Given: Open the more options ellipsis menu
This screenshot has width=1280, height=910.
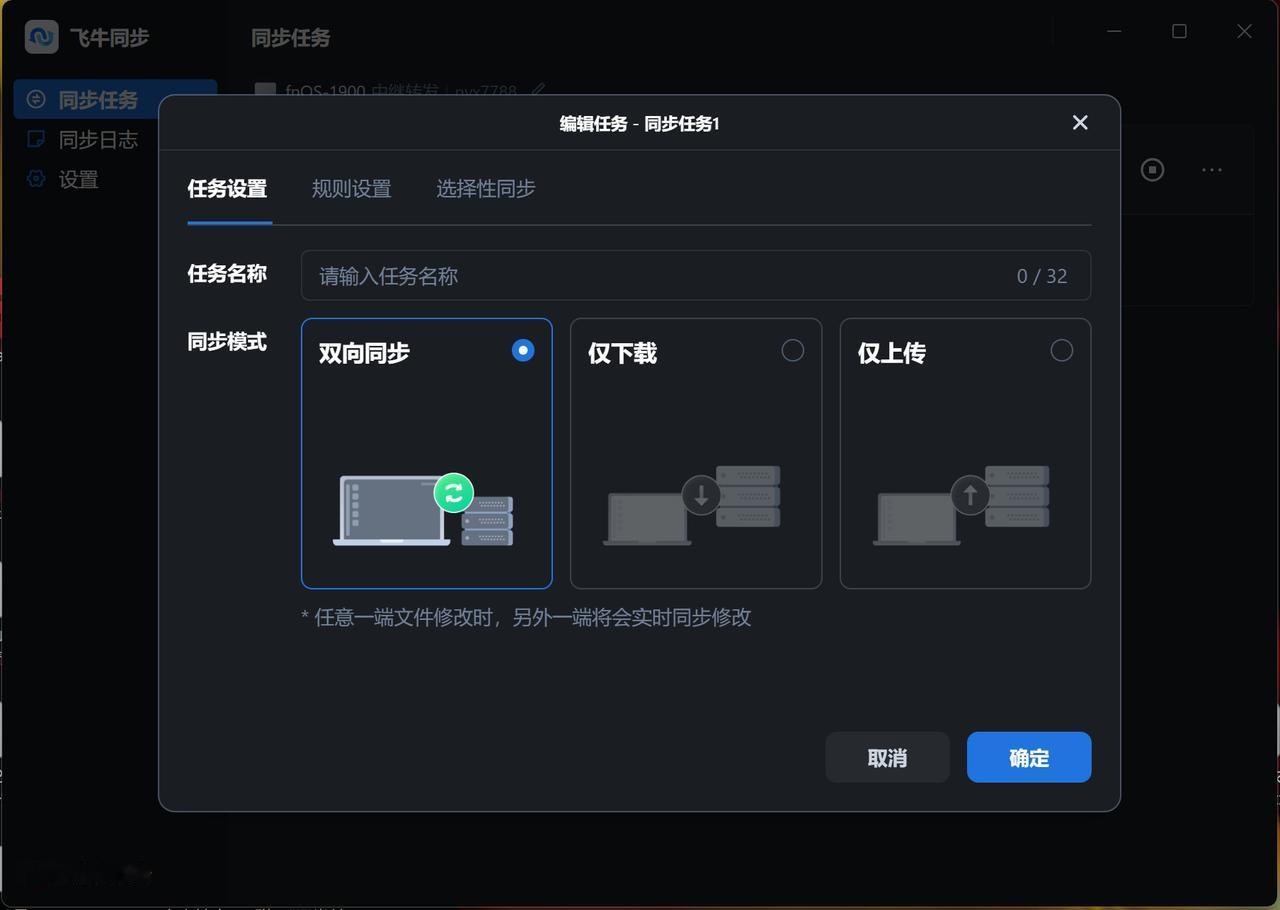Looking at the screenshot, I should tap(1211, 169).
